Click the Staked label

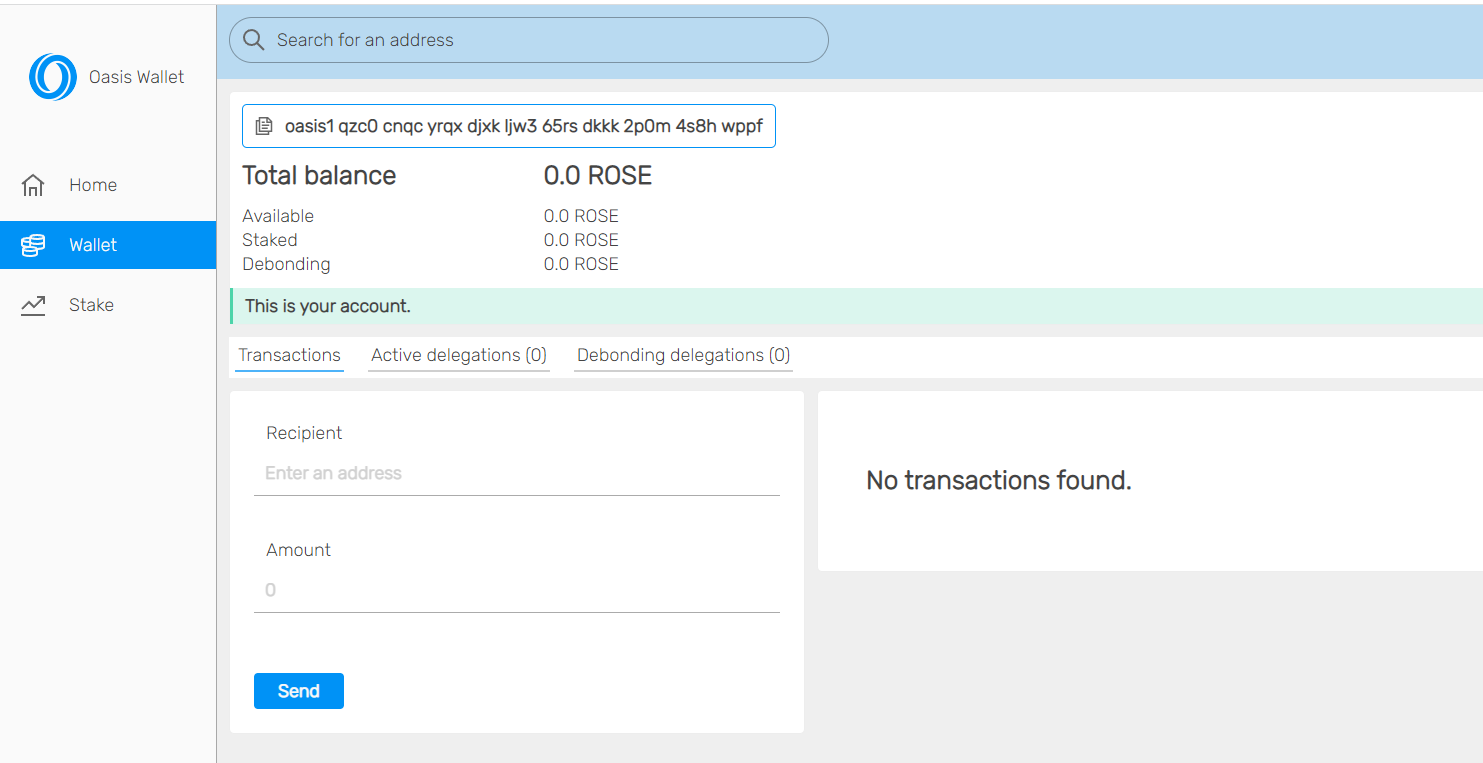270,240
